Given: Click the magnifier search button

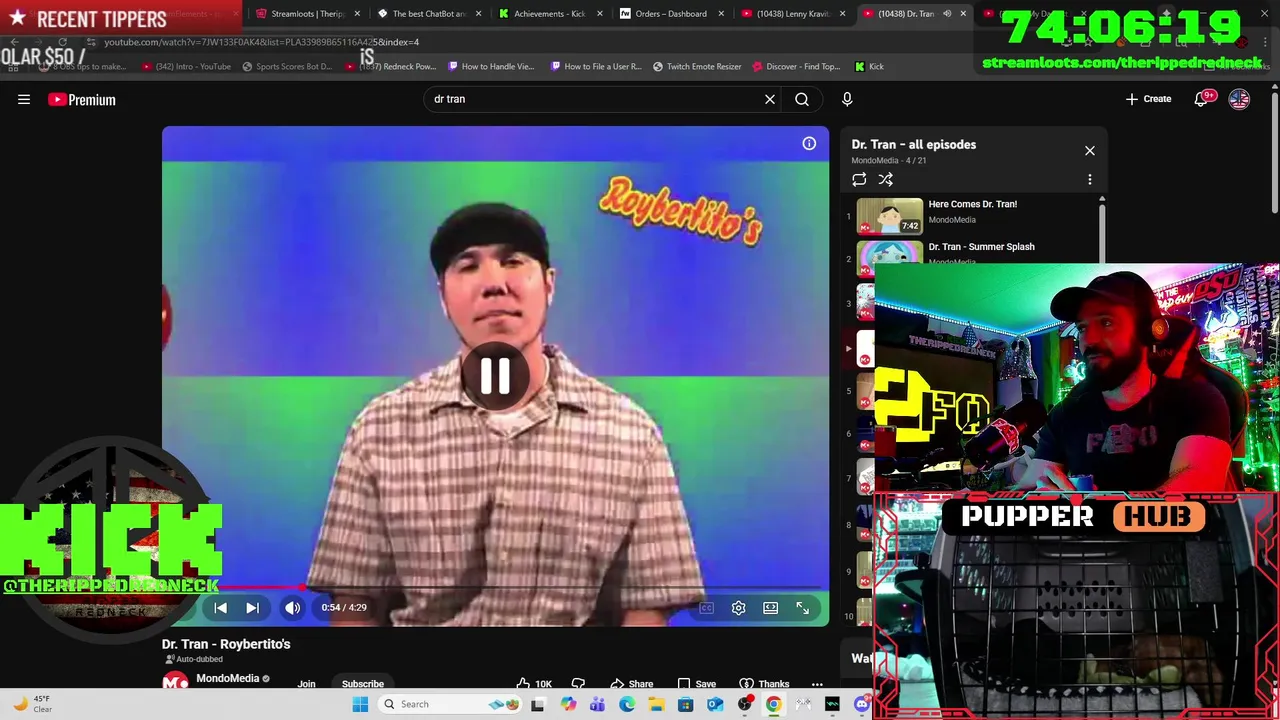Looking at the screenshot, I should pyautogui.click(x=802, y=99).
